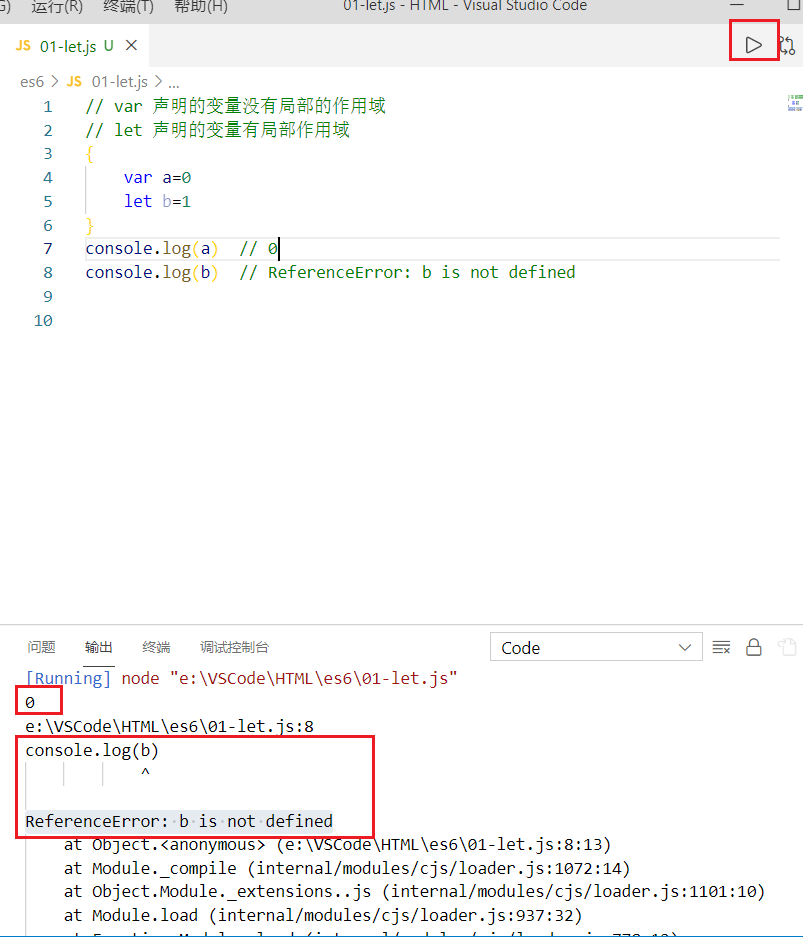Expand the 01-let.js breadcrumb item
The width and height of the screenshot is (803, 937).
pos(119,81)
